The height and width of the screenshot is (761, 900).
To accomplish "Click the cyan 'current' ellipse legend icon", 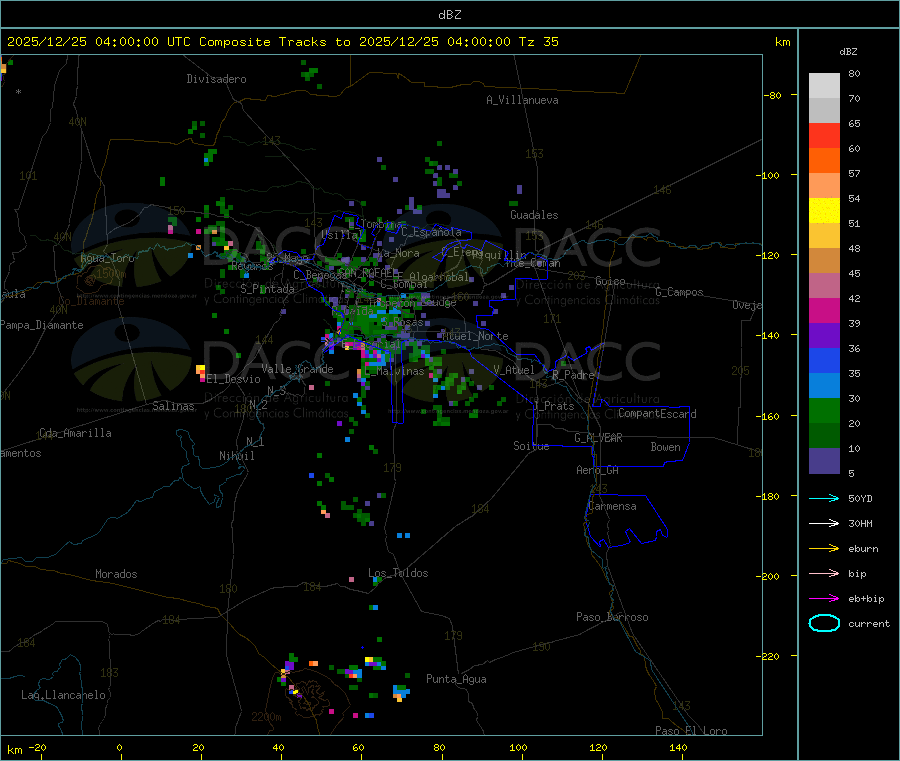I will click(824, 623).
